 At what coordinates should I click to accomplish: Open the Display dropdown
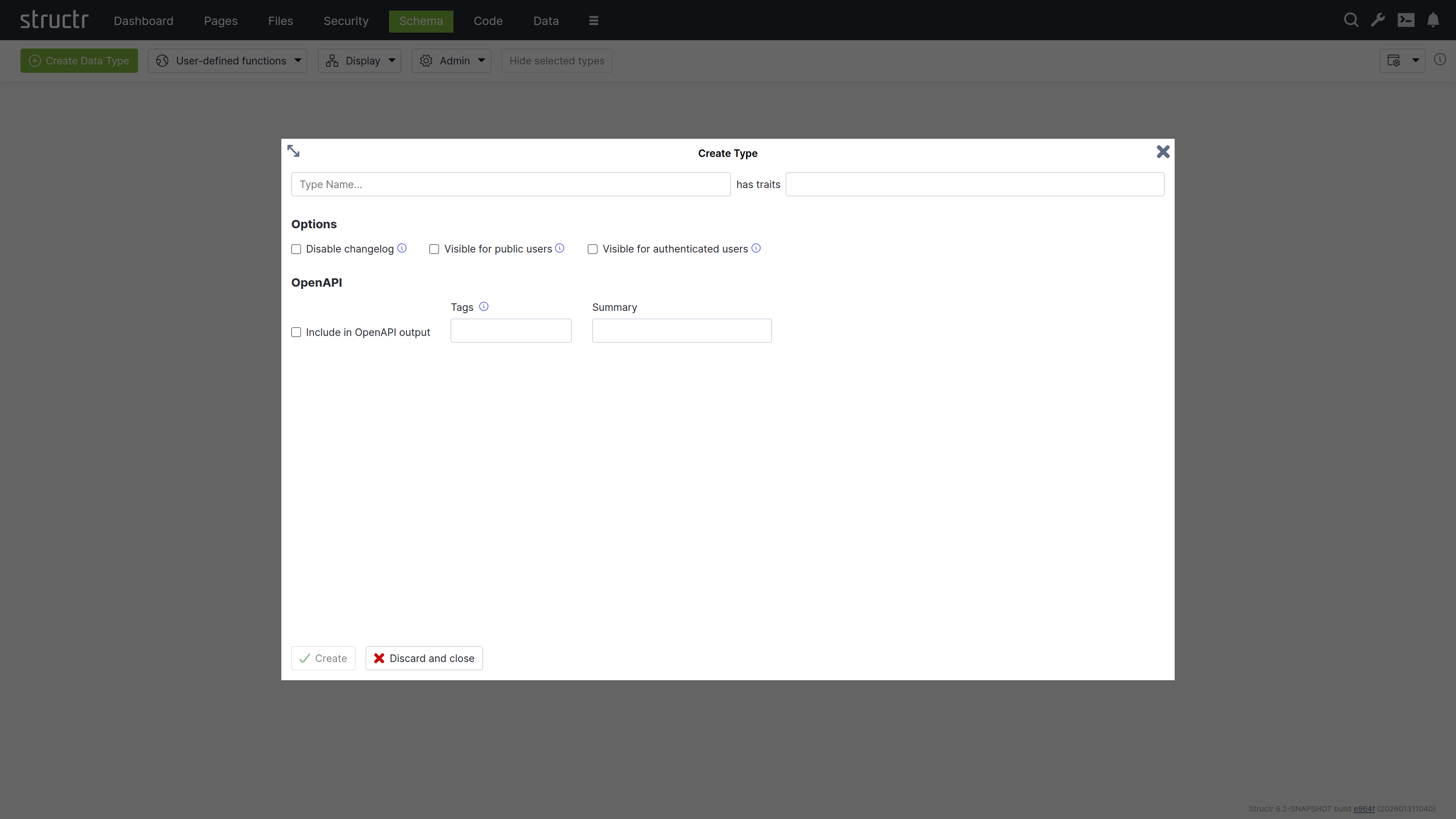point(359,61)
